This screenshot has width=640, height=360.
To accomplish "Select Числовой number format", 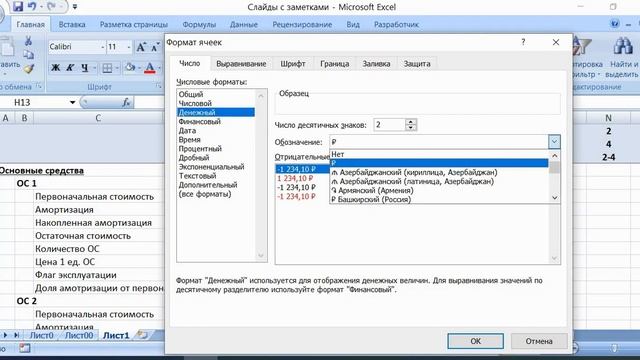I will [x=195, y=103].
